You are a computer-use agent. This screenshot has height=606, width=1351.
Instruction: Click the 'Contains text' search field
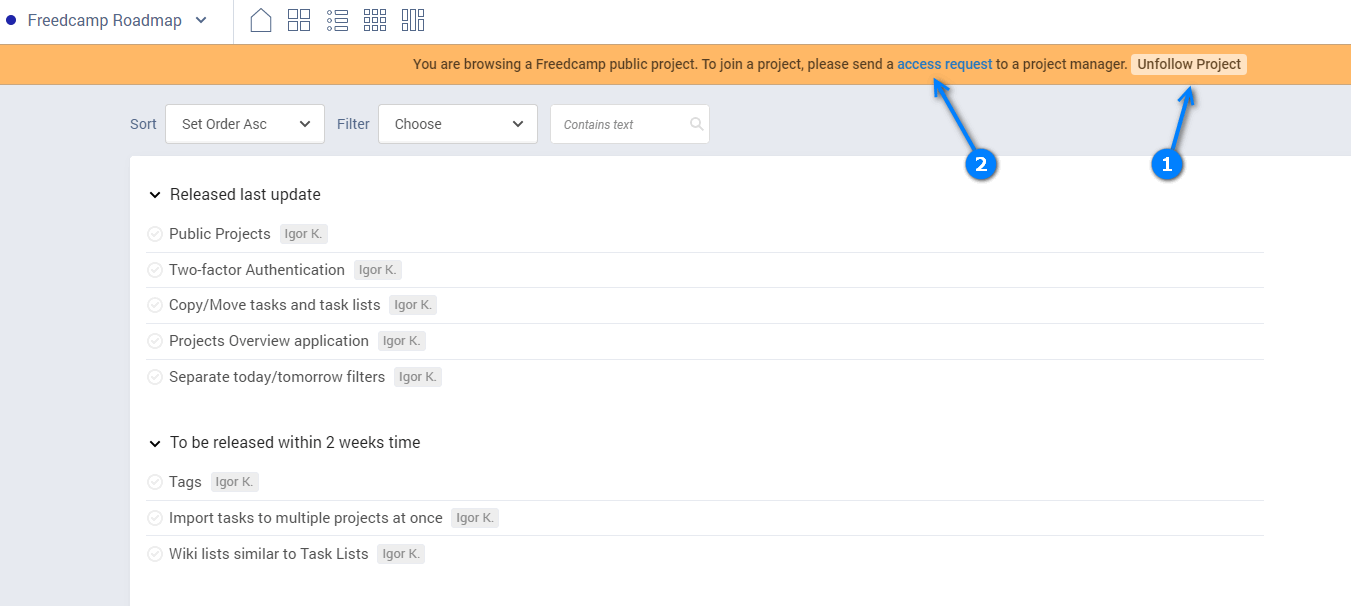tap(620, 124)
